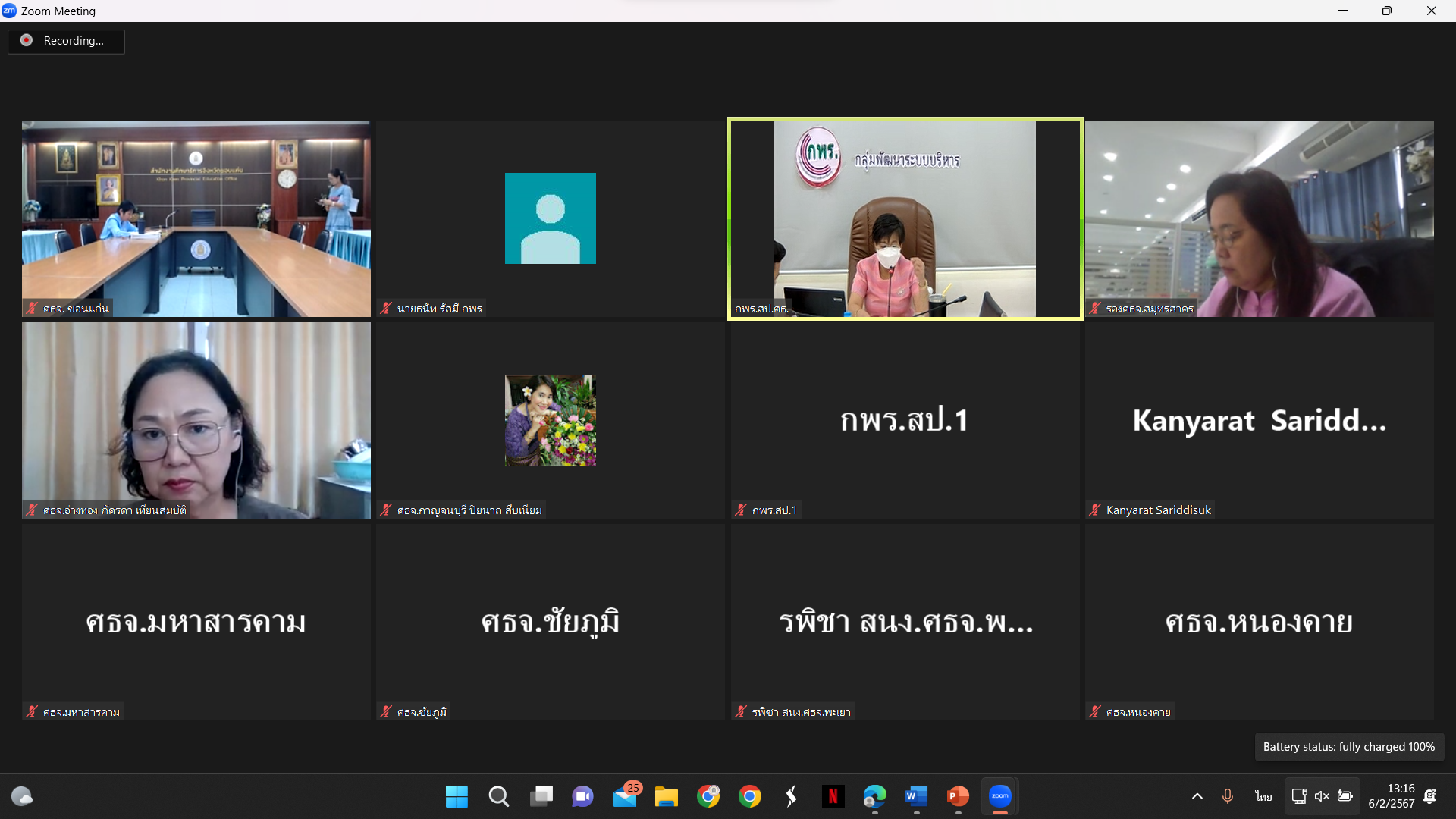This screenshot has width=1456, height=819.
Task: Click the battery tray icon
Action: coord(1345,796)
